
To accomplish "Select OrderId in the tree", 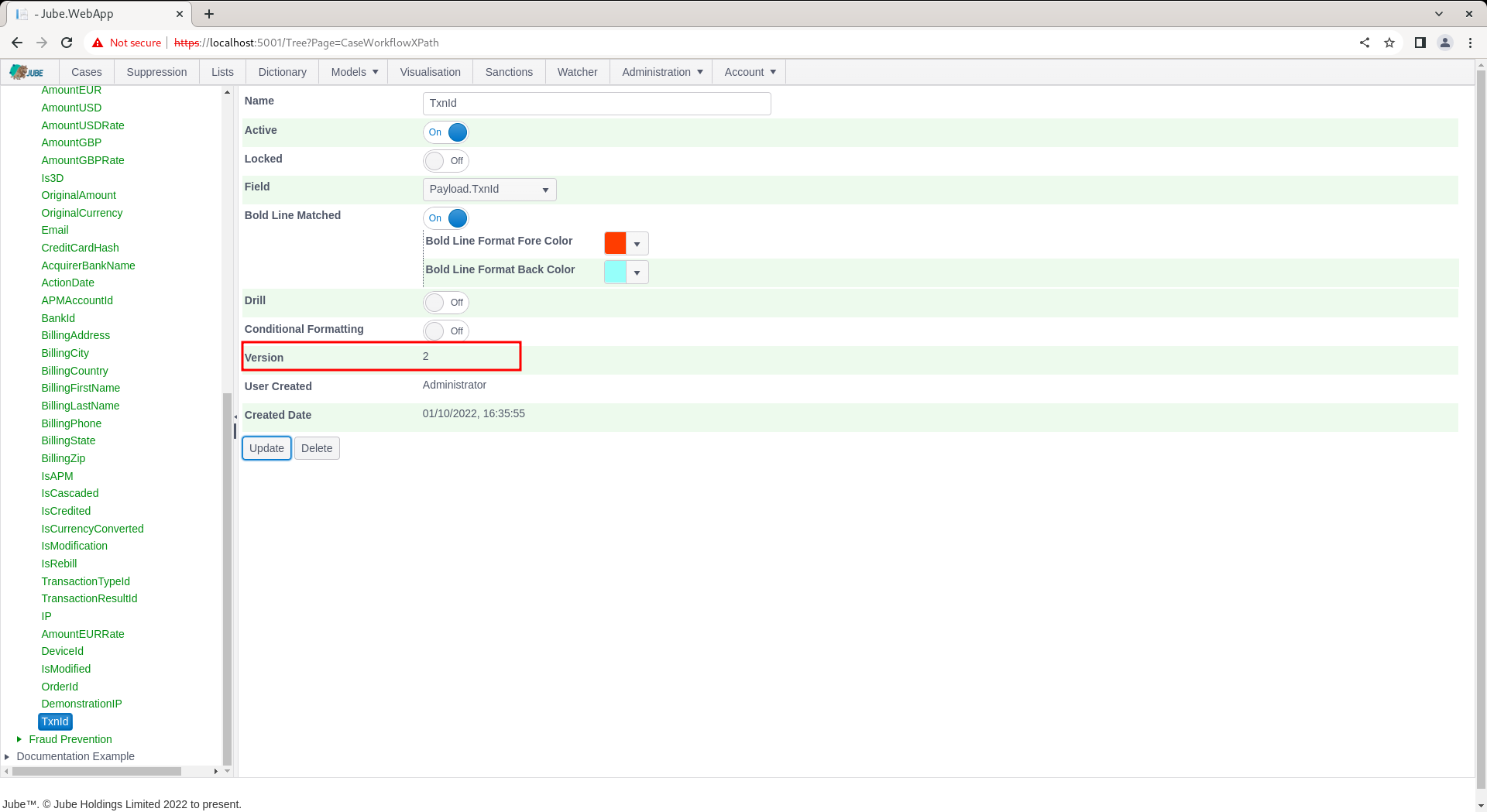I will (60, 687).
